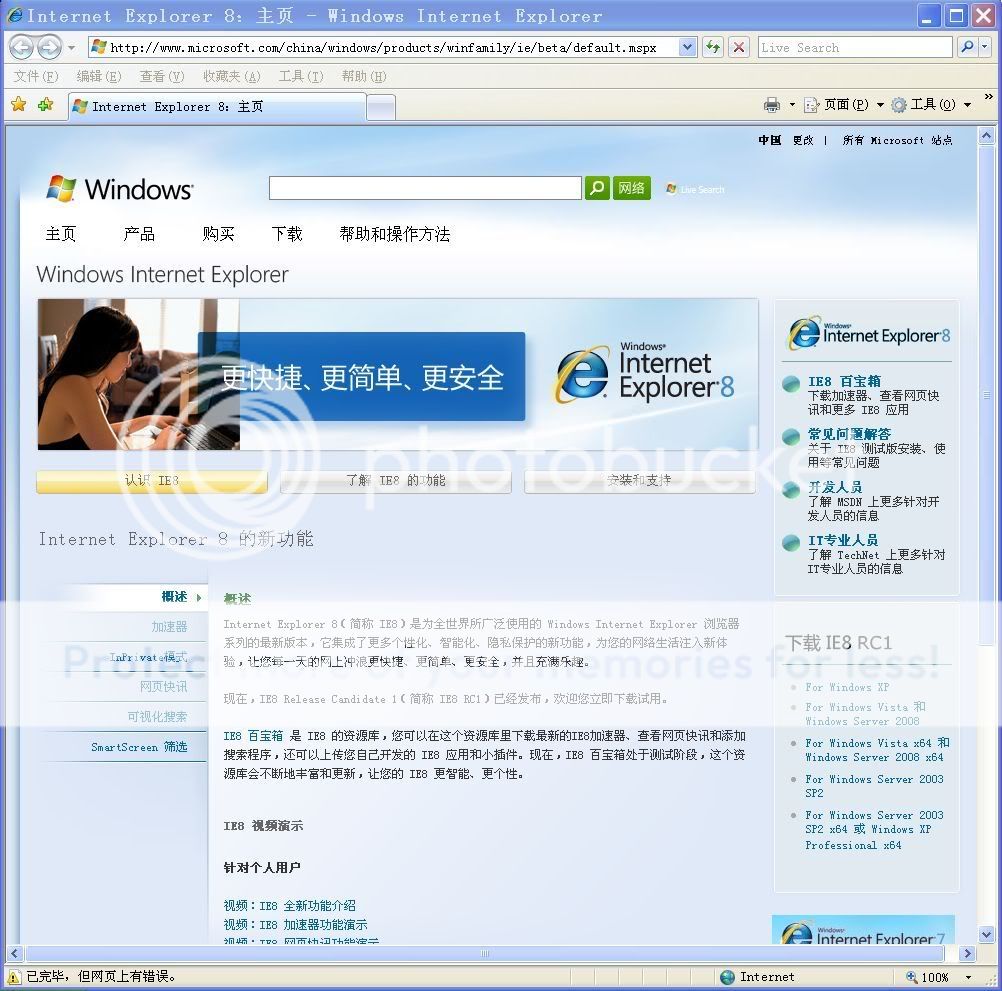Image resolution: width=1002 pixels, height=991 pixels.
Task: Select 加速器 in the left menu
Action: pyautogui.click(x=169, y=627)
